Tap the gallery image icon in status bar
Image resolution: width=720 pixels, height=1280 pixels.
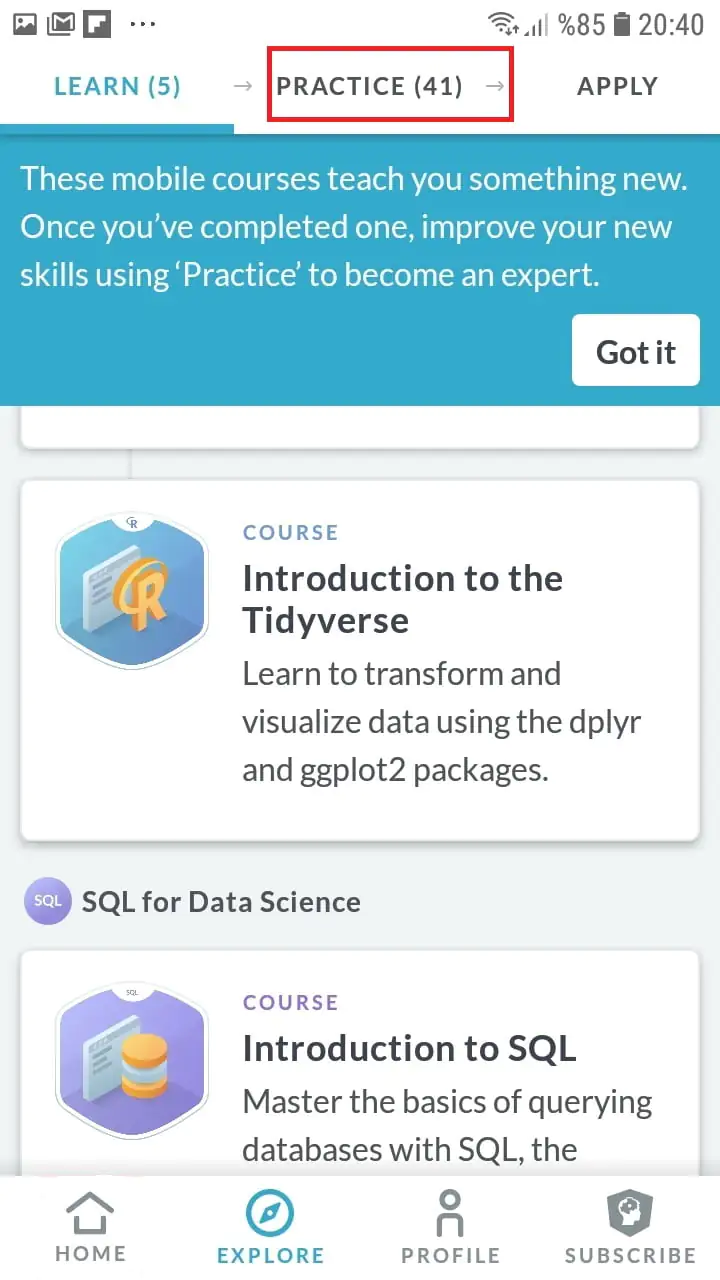click(26, 23)
